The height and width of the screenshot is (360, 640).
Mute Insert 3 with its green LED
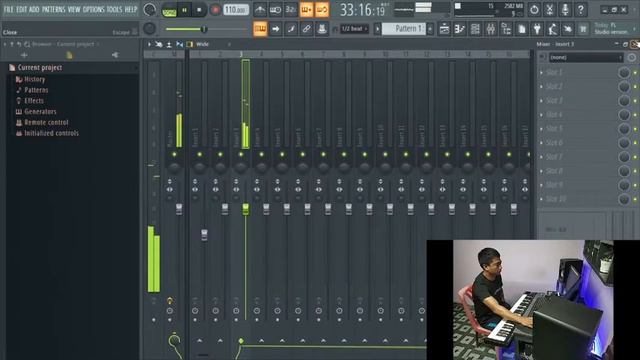[x=241, y=154]
